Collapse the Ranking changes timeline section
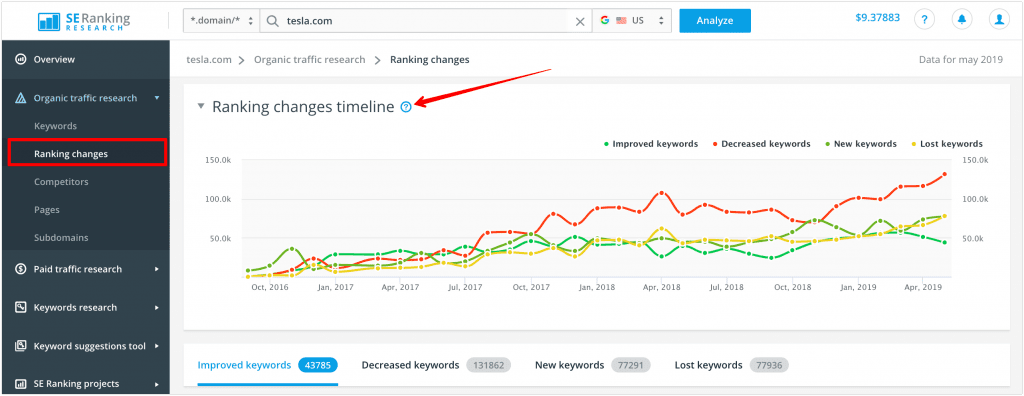Viewport: 1024px width, 396px height. (x=201, y=106)
